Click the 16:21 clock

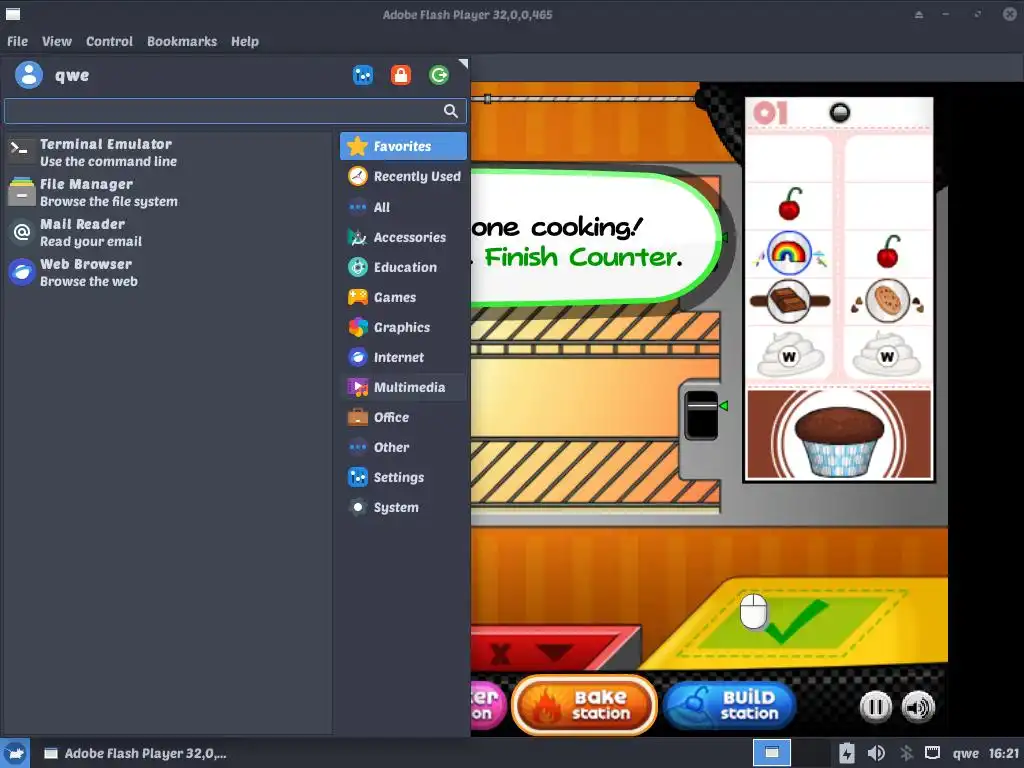coord(1004,753)
